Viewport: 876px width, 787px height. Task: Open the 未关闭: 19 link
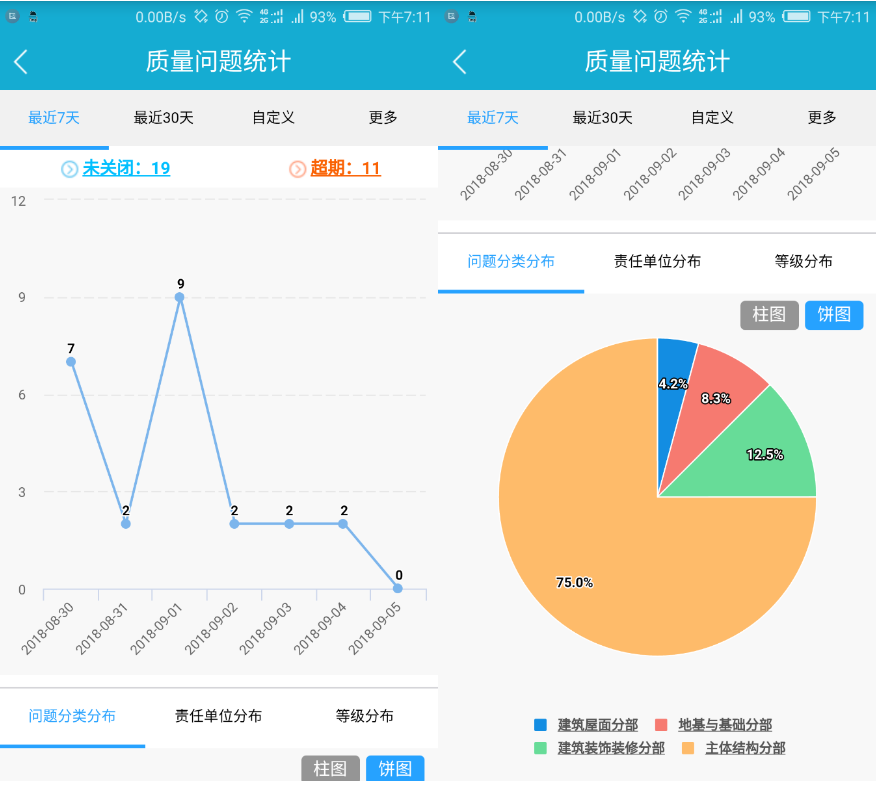pyautogui.click(x=126, y=168)
